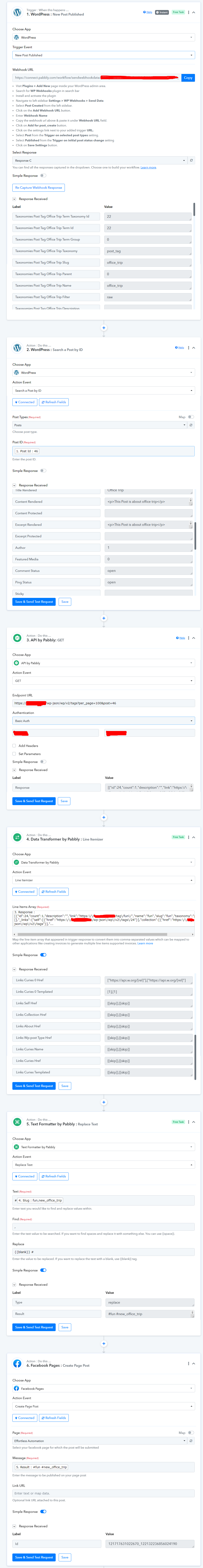Open the Search a Post by ID action dropdown
This screenshot has width=203, height=1568.
click(104, 391)
